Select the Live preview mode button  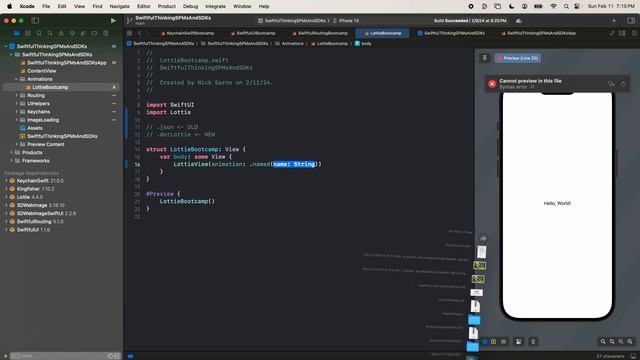(x=484, y=342)
